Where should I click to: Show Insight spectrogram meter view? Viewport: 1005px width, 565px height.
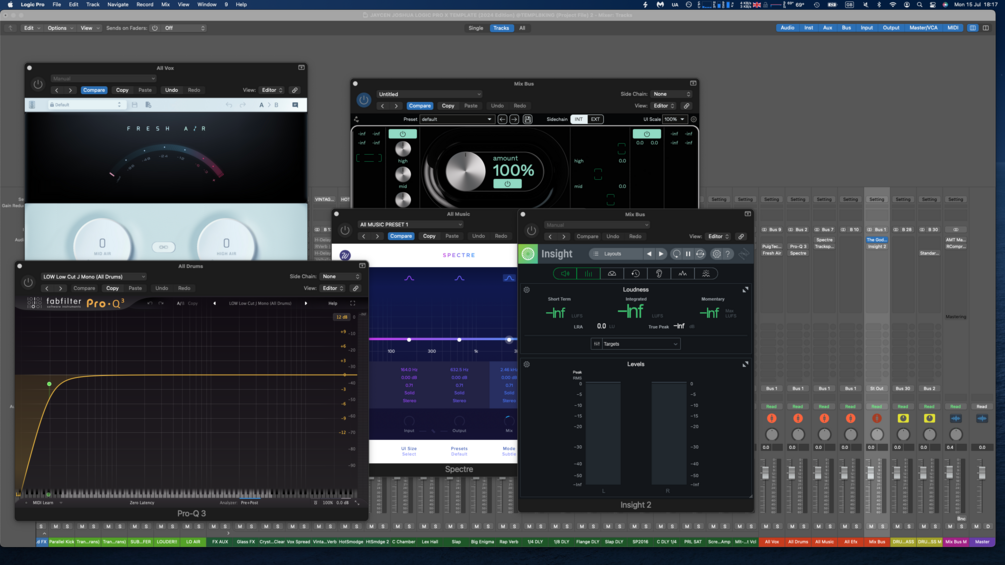click(x=706, y=274)
